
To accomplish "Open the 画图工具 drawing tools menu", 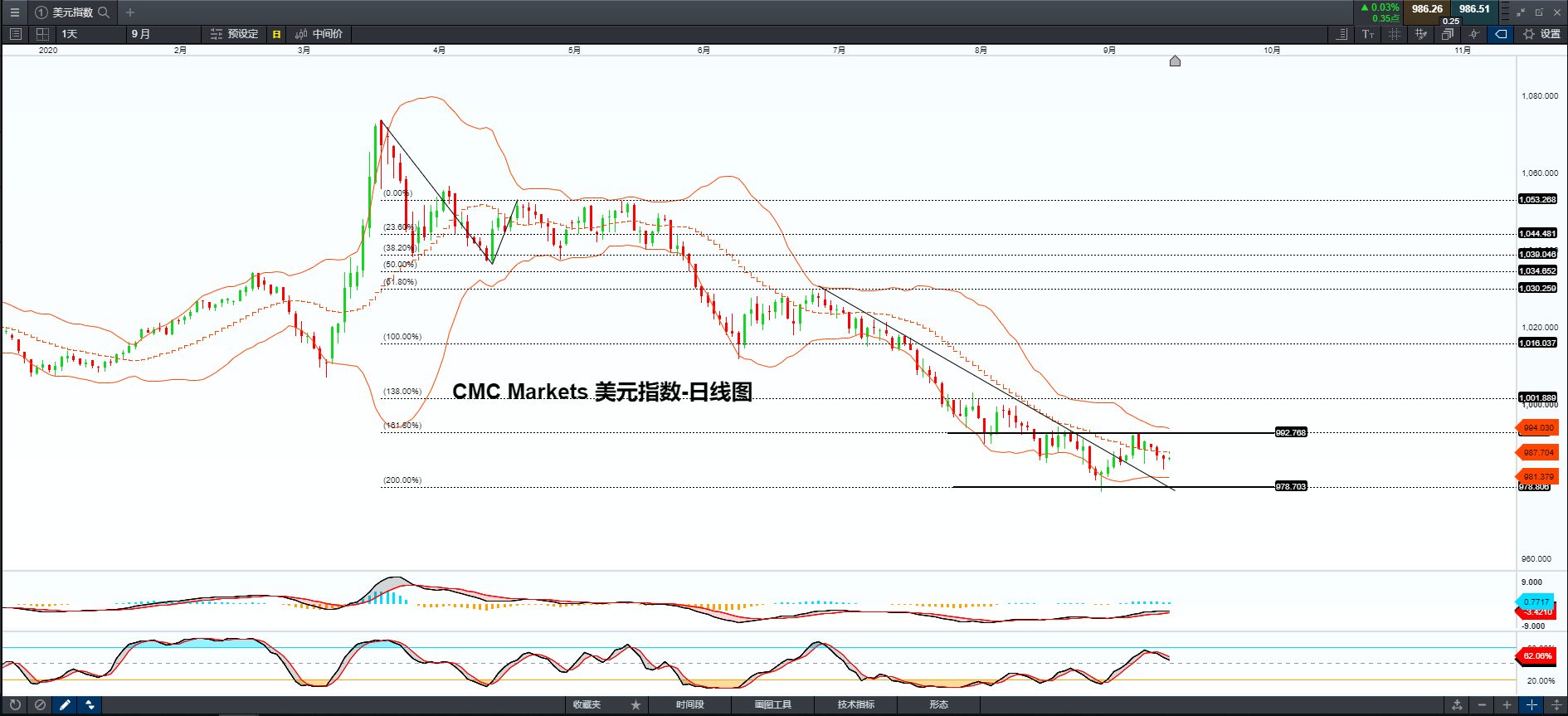I will [772, 705].
